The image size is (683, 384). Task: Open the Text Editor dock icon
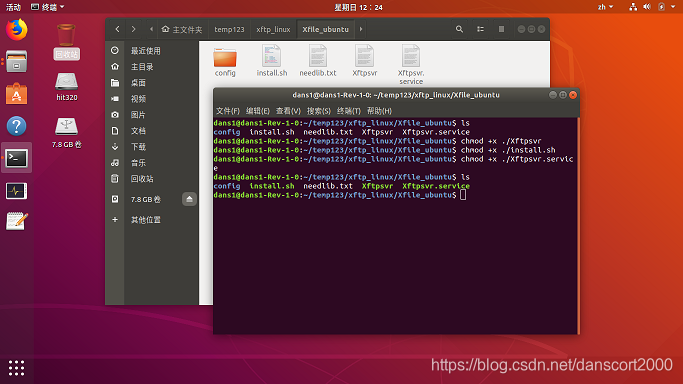17,222
